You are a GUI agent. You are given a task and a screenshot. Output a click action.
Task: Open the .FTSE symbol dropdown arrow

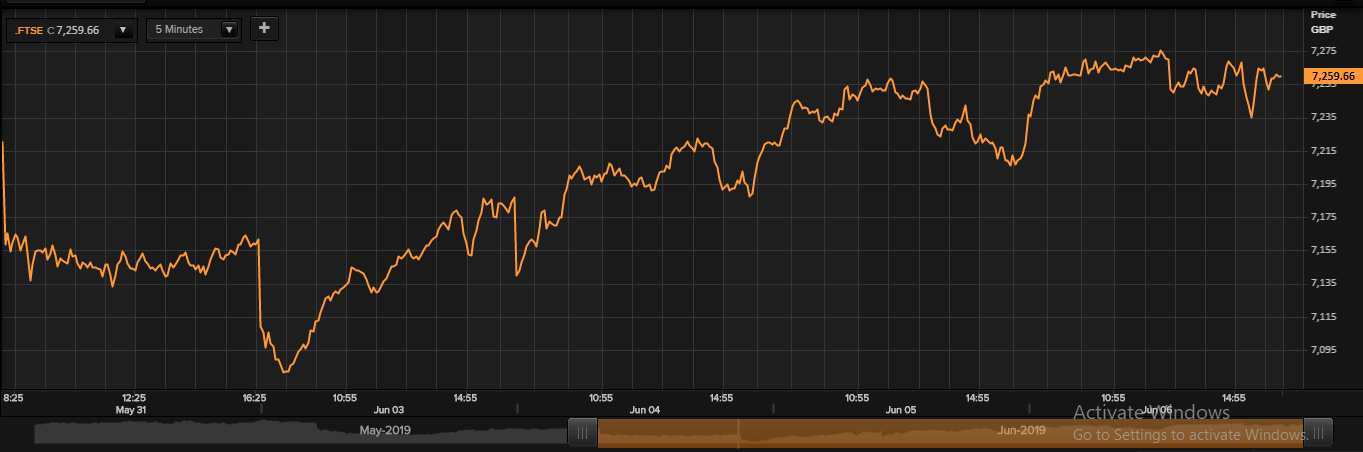click(x=122, y=30)
